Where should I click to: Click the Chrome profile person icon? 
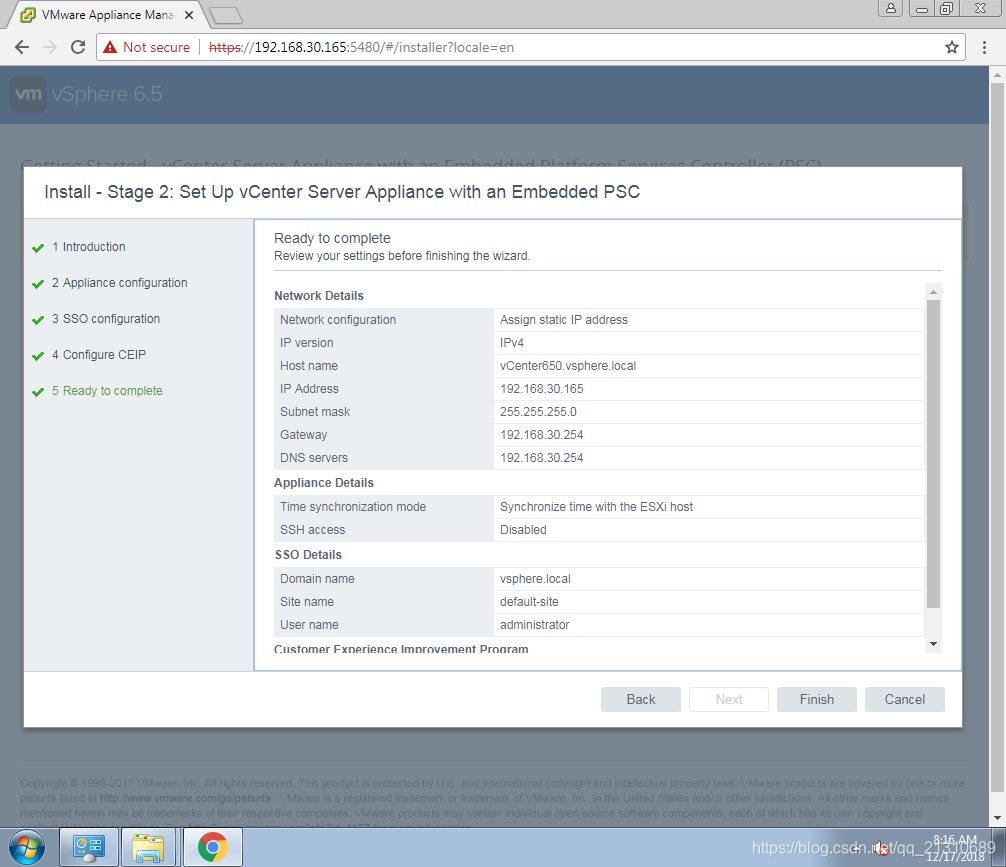click(x=891, y=8)
